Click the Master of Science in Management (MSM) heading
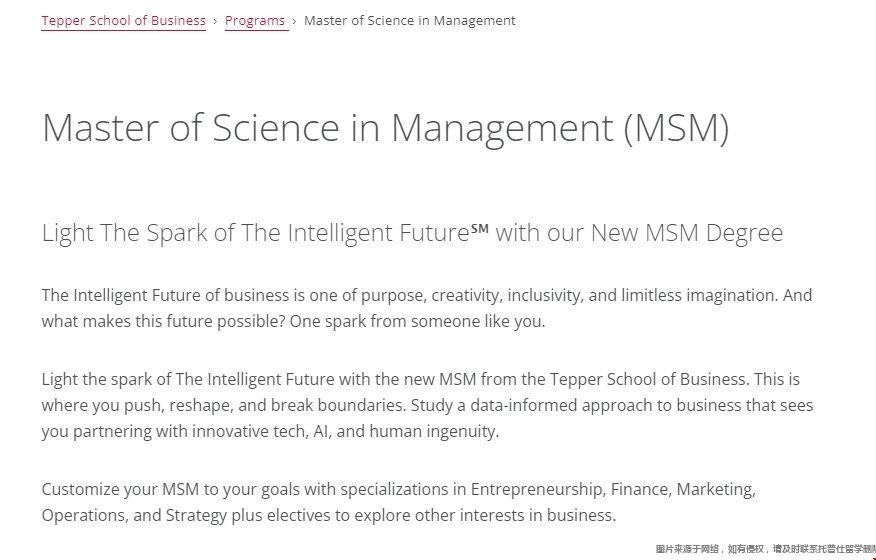 click(x=385, y=129)
